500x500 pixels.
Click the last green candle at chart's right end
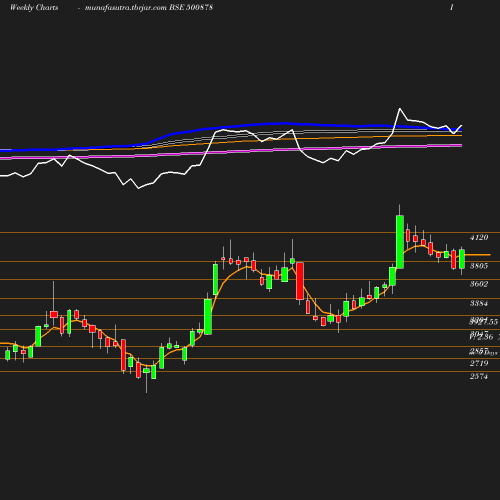point(462,259)
